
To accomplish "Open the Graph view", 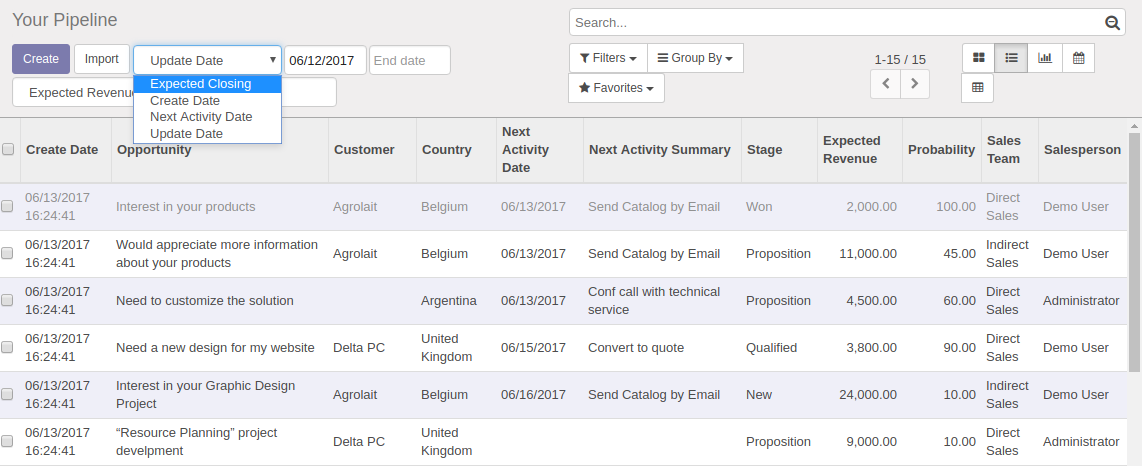I will click(x=1045, y=58).
